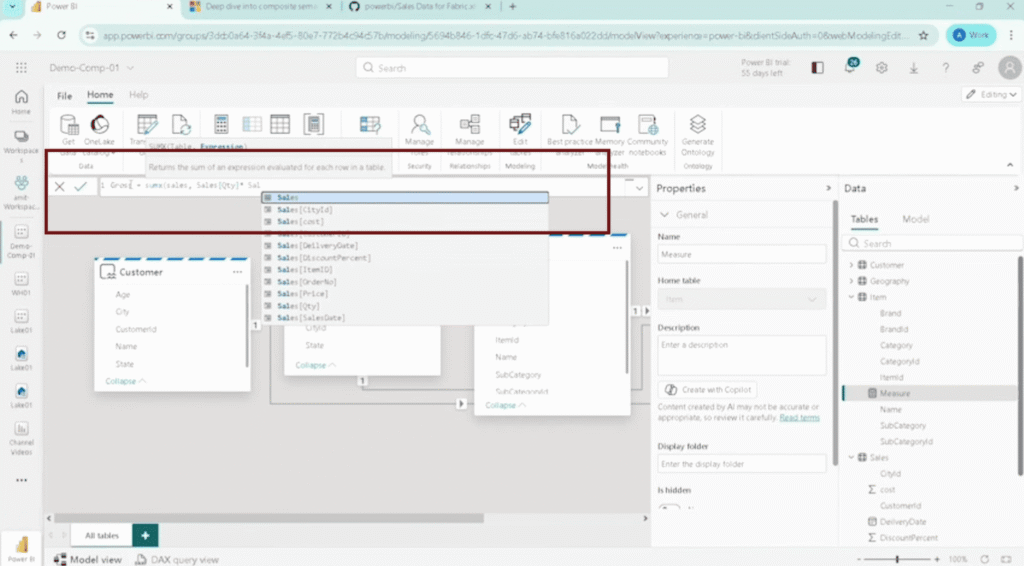Bookmark the page with the star icon
The width and height of the screenshot is (1024, 566).
[923, 36]
